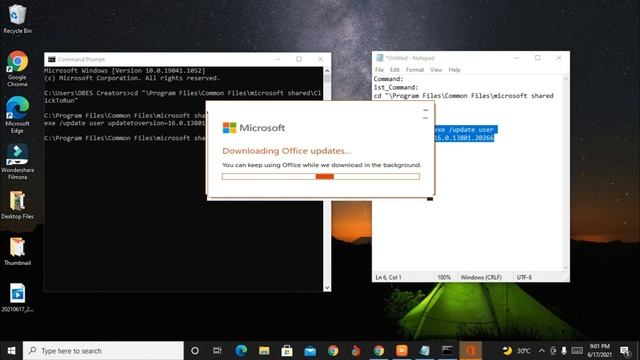Open Notepad Edit menu
The height and width of the screenshot is (360, 640).
tap(395, 70)
